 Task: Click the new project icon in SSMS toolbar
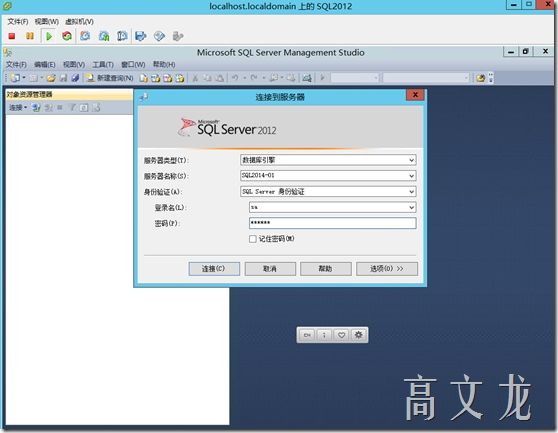pos(15,78)
